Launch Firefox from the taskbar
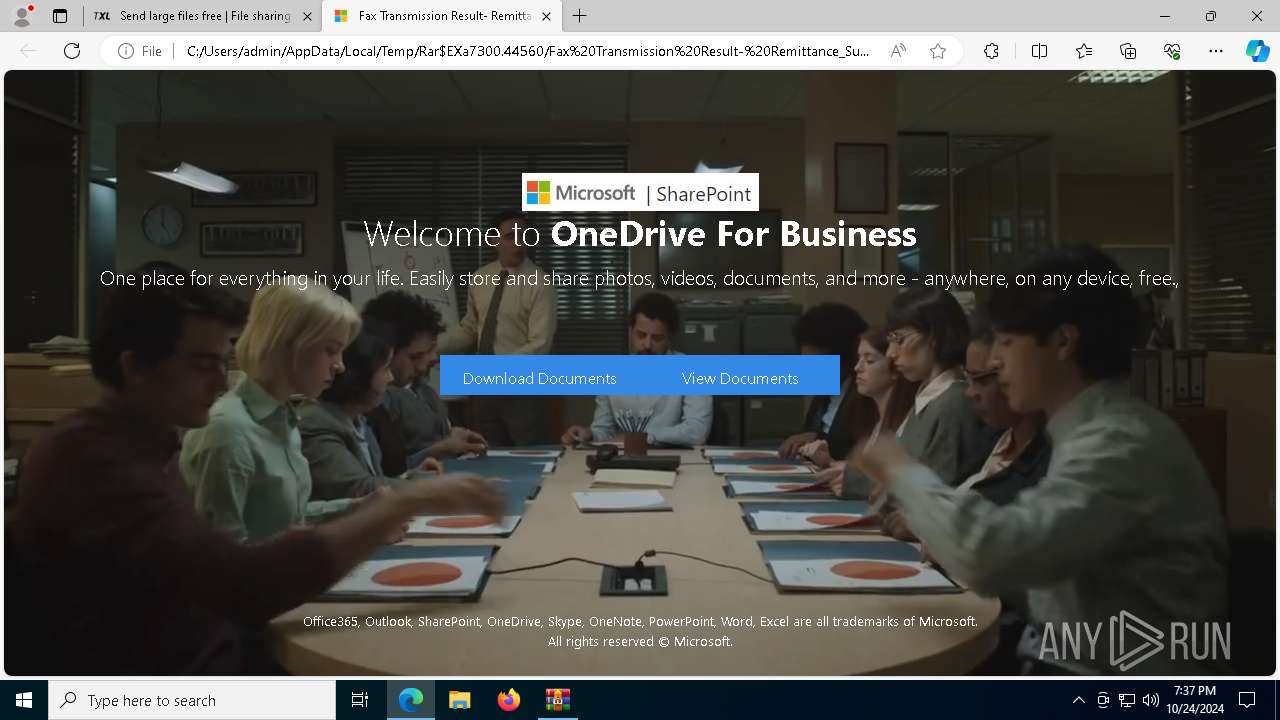This screenshot has width=1280, height=720. click(508, 700)
